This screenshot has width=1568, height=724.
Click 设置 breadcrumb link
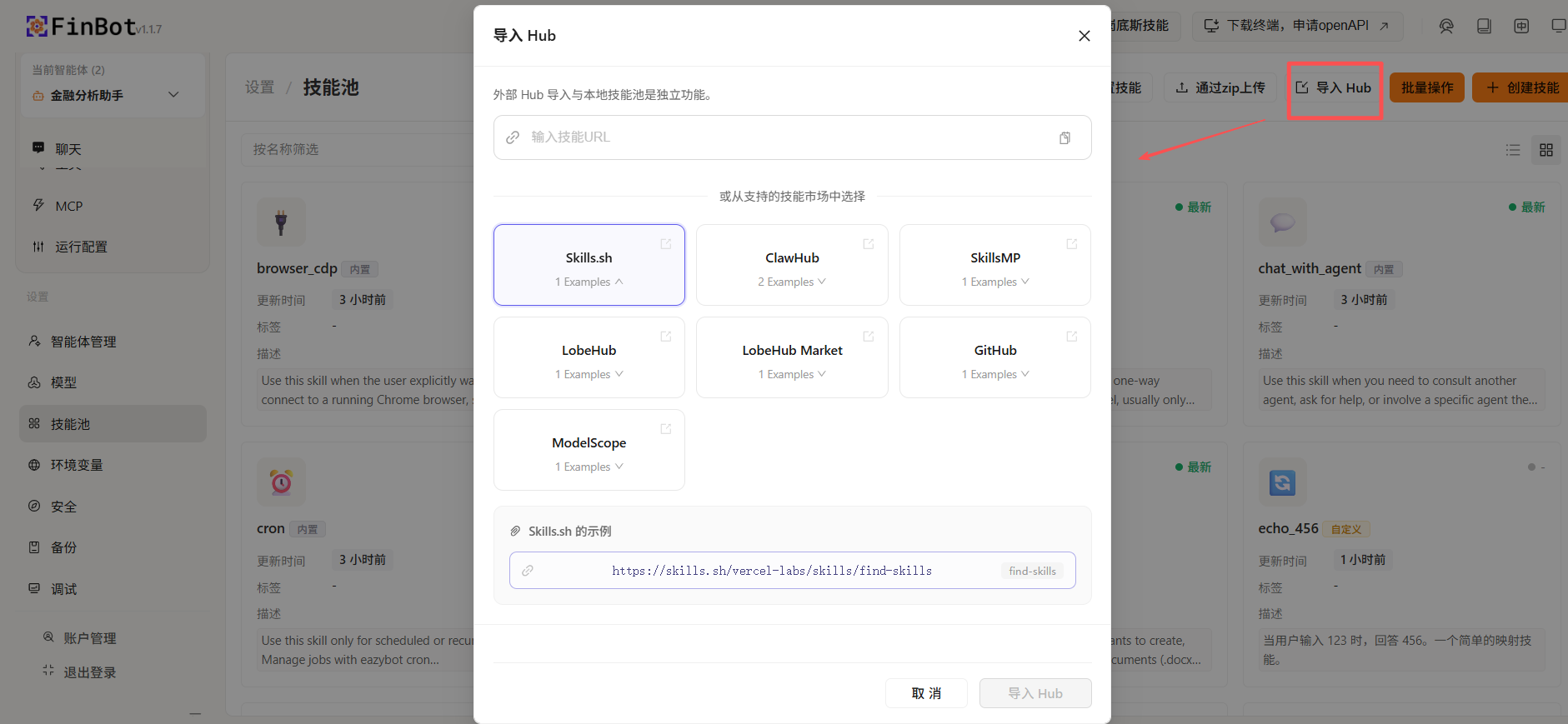(260, 87)
